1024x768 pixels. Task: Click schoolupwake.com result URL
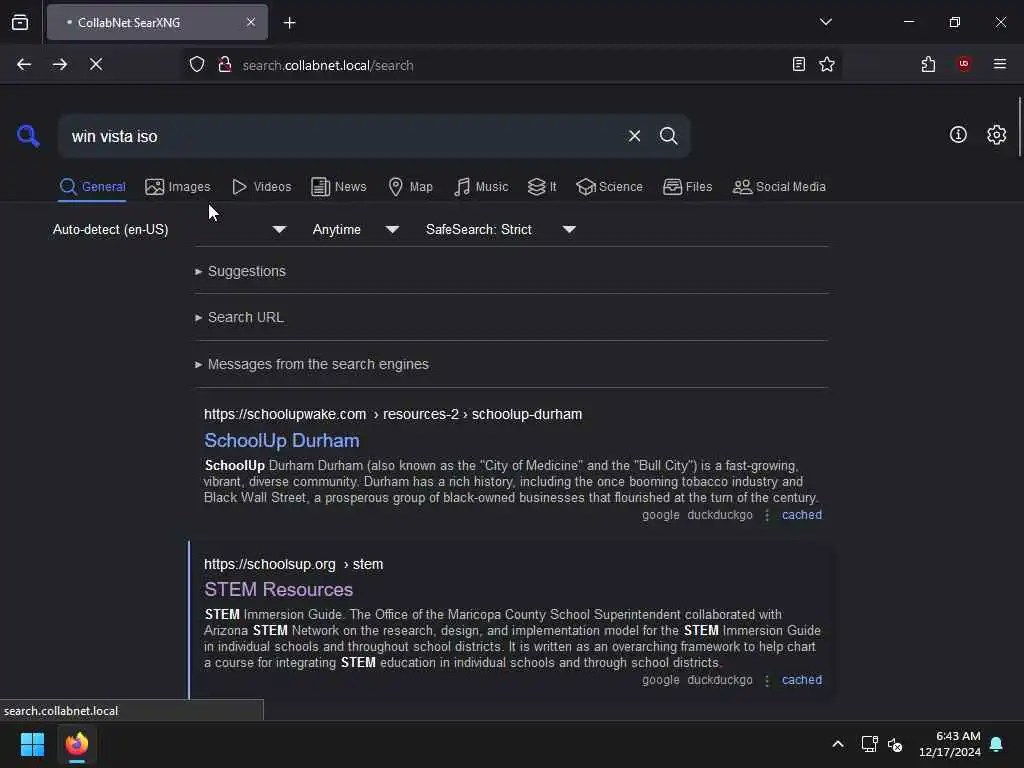[x=392, y=414]
